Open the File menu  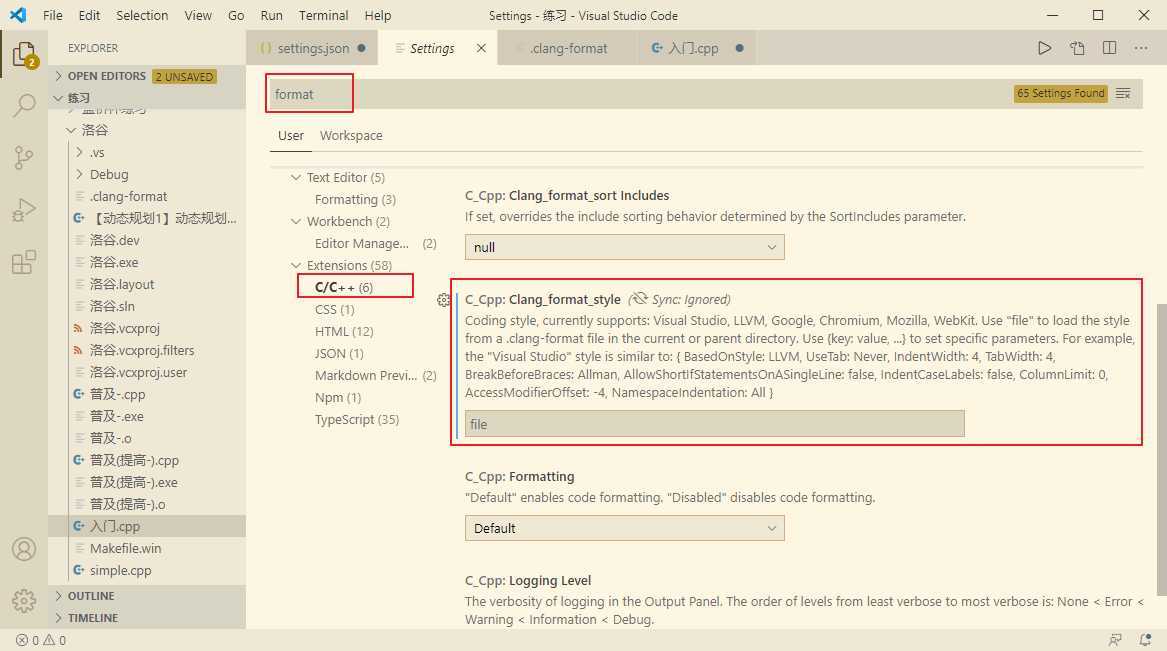(x=53, y=15)
